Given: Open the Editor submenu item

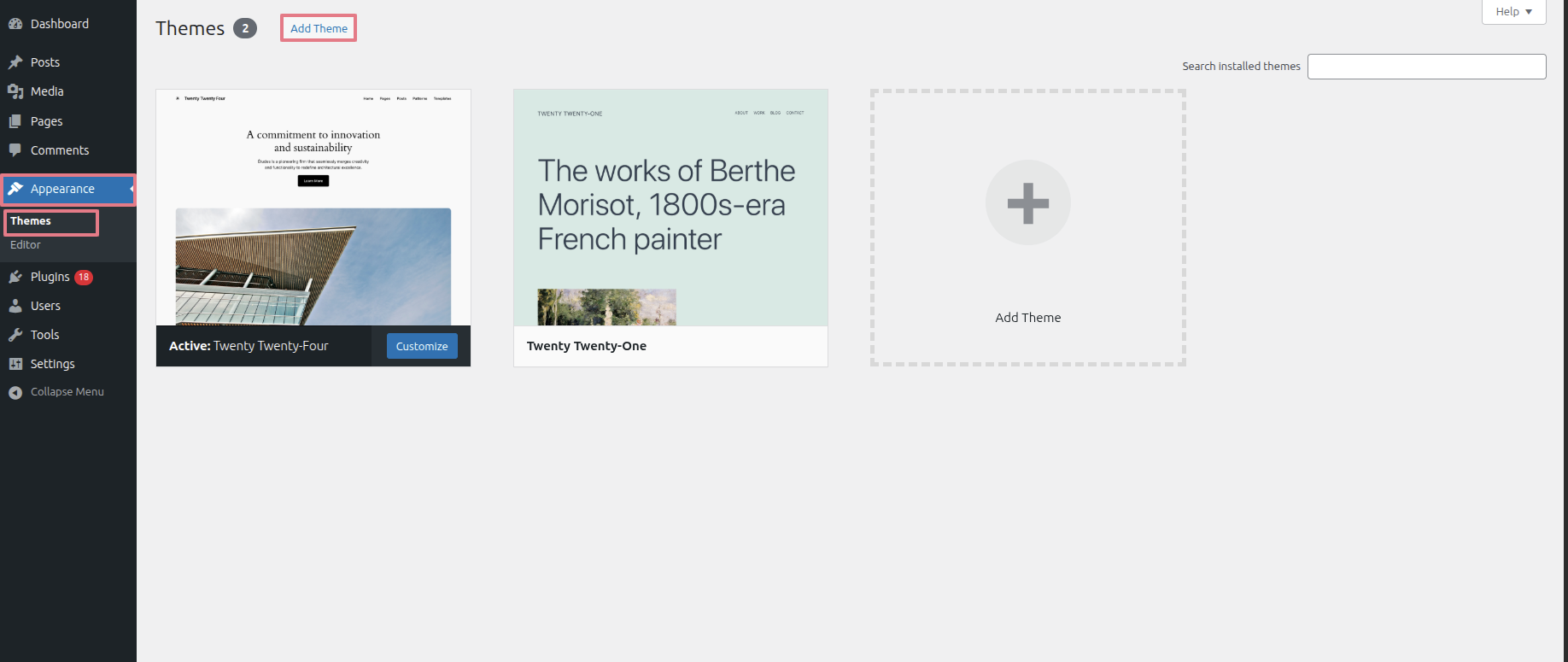Looking at the screenshot, I should tap(26, 245).
